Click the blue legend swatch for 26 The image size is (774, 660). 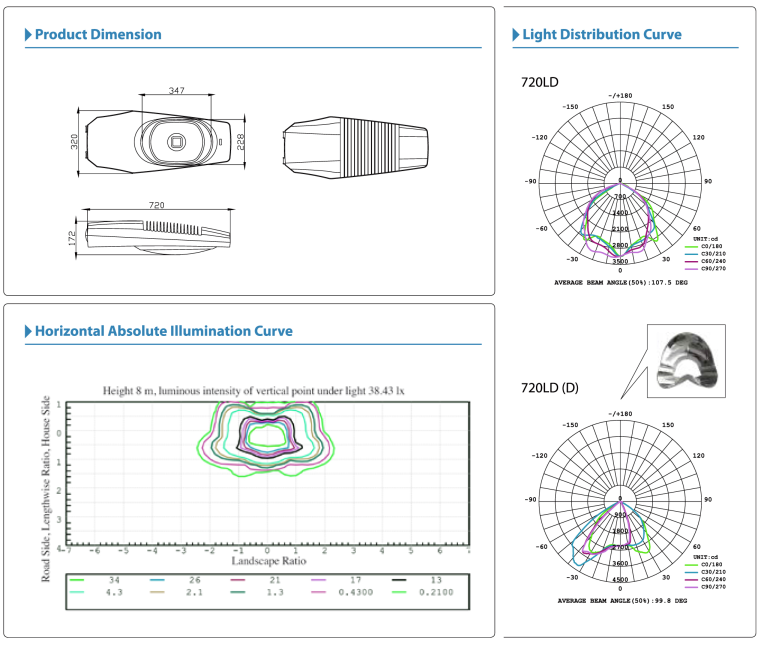[x=157, y=580]
